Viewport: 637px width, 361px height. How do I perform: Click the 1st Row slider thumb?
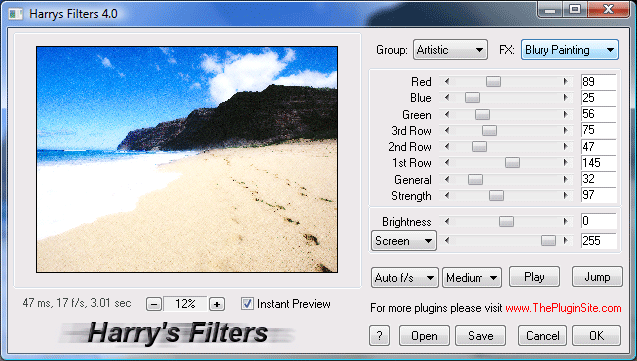pos(512,163)
